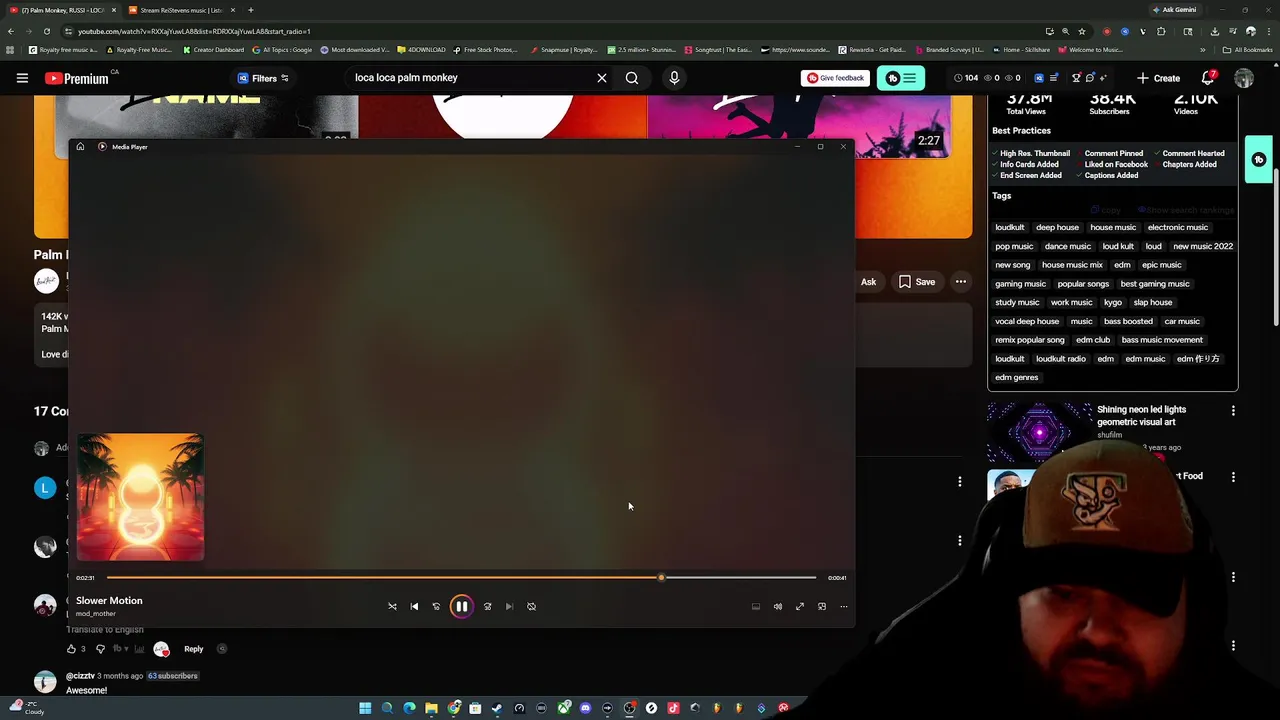Open the @cizztv commenter name
Viewport: 1280px width, 720px height.
80,676
